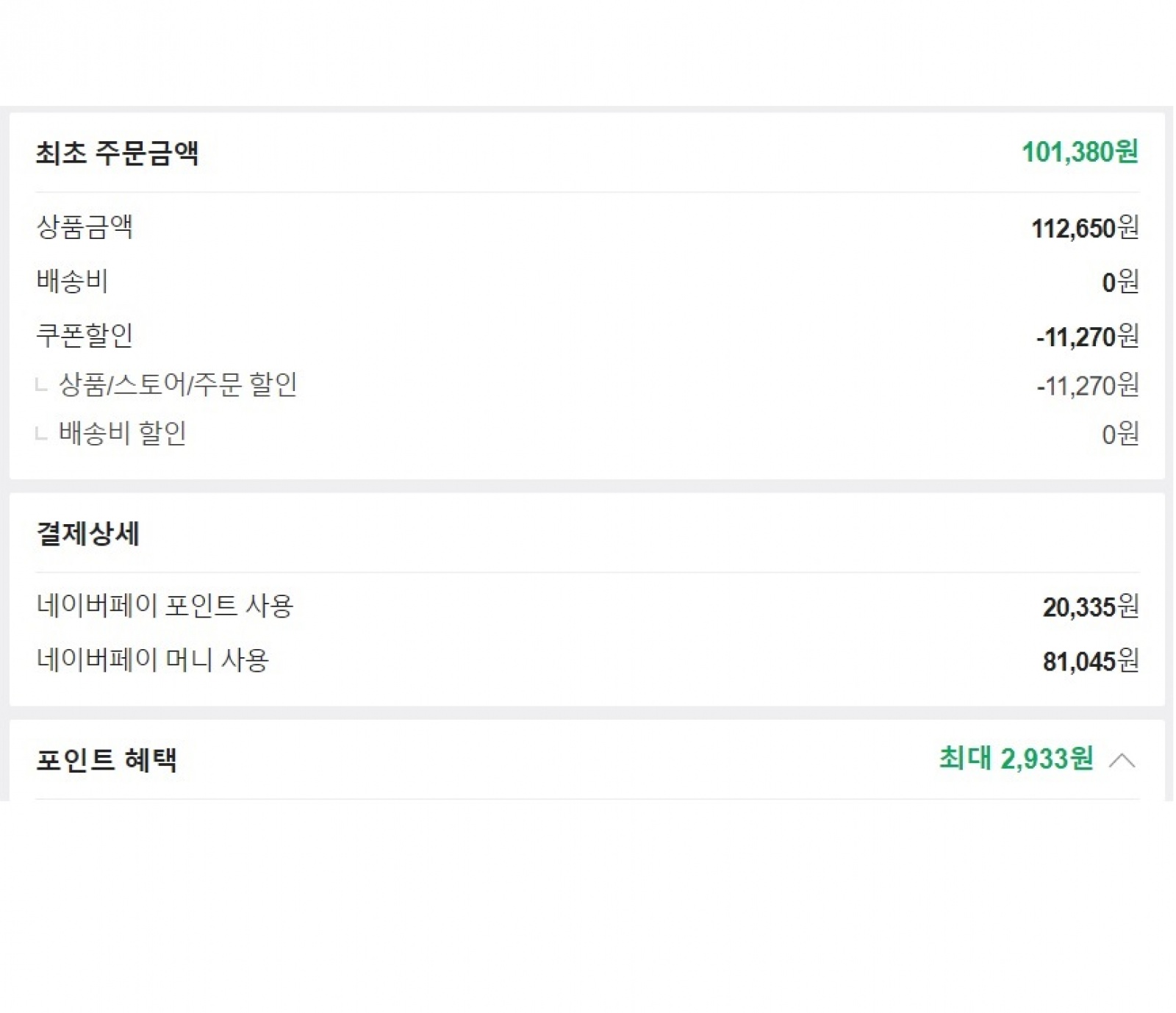
Task: Click the 포인트 혜택 section heading
Action: click(107, 759)
